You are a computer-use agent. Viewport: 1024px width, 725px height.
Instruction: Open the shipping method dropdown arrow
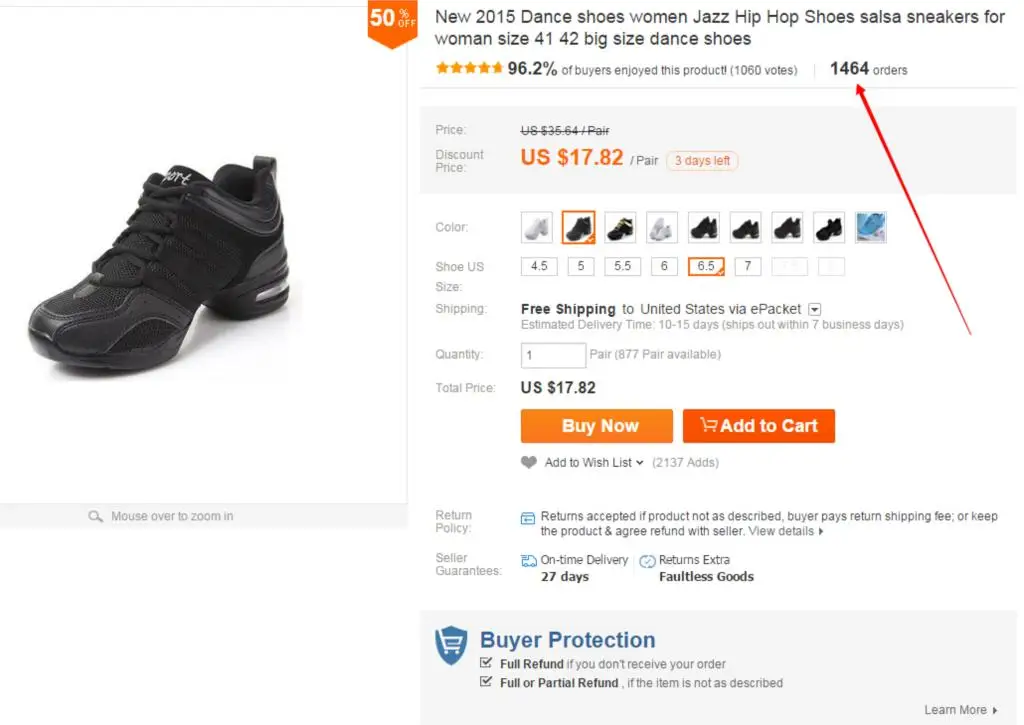pyautogui.click(x=814, y=310)
